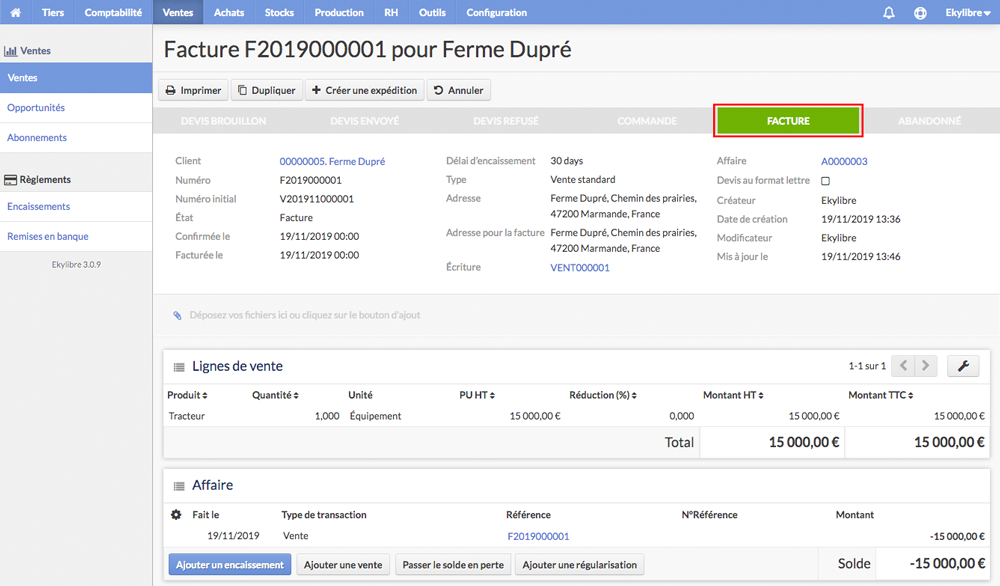Click Passer le solde en perte
1000x586 pixels.
(453, 564)
